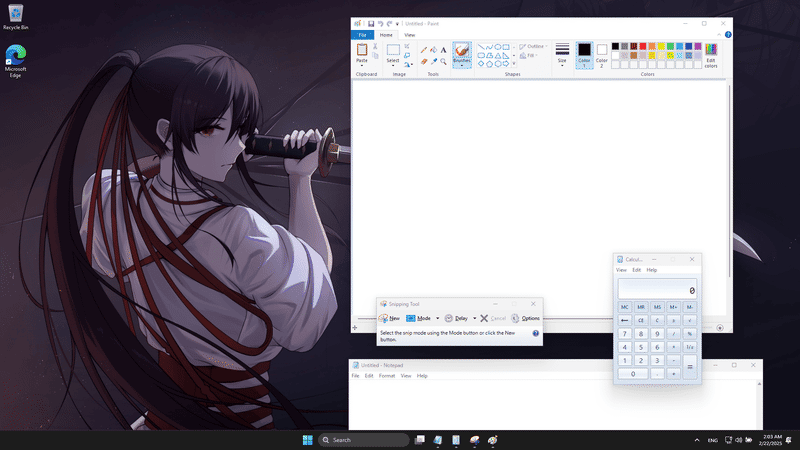The image size is (800, 450).
Task: Open the Format menu in Notepad
Action: tap(386, 376)
